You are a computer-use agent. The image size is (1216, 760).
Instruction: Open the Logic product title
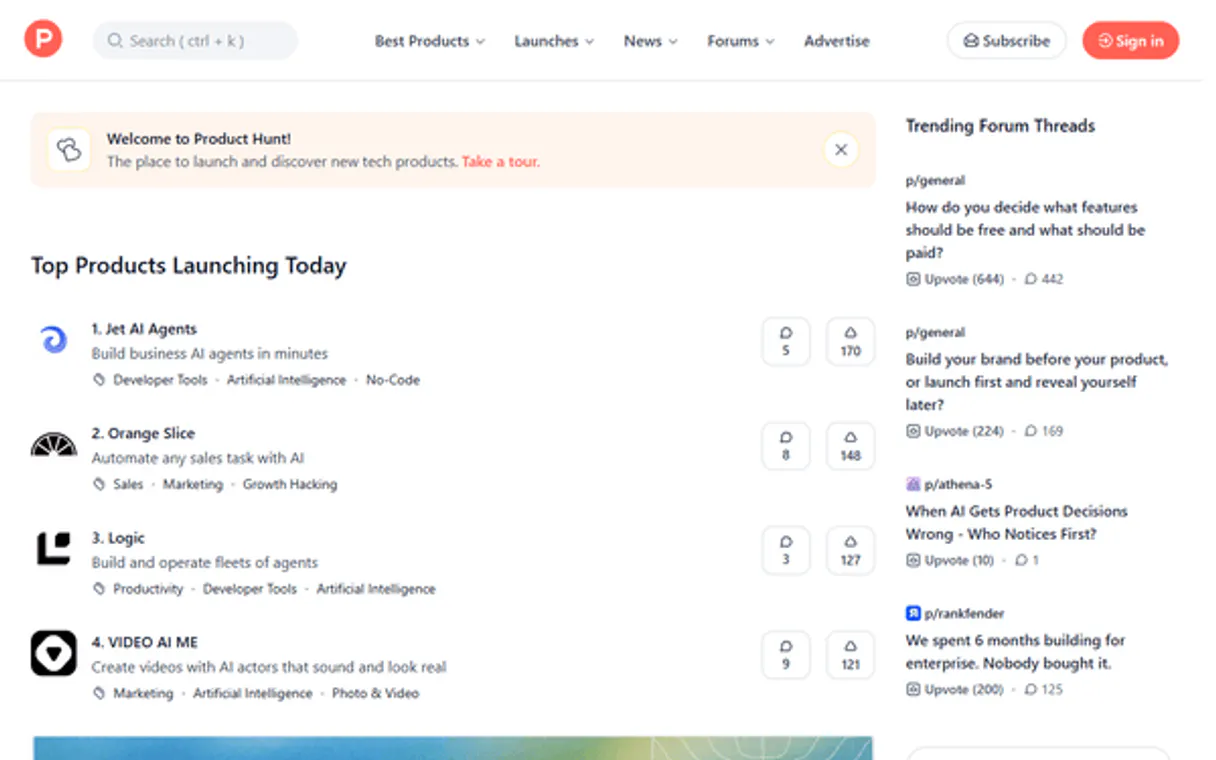pos(118,538)
